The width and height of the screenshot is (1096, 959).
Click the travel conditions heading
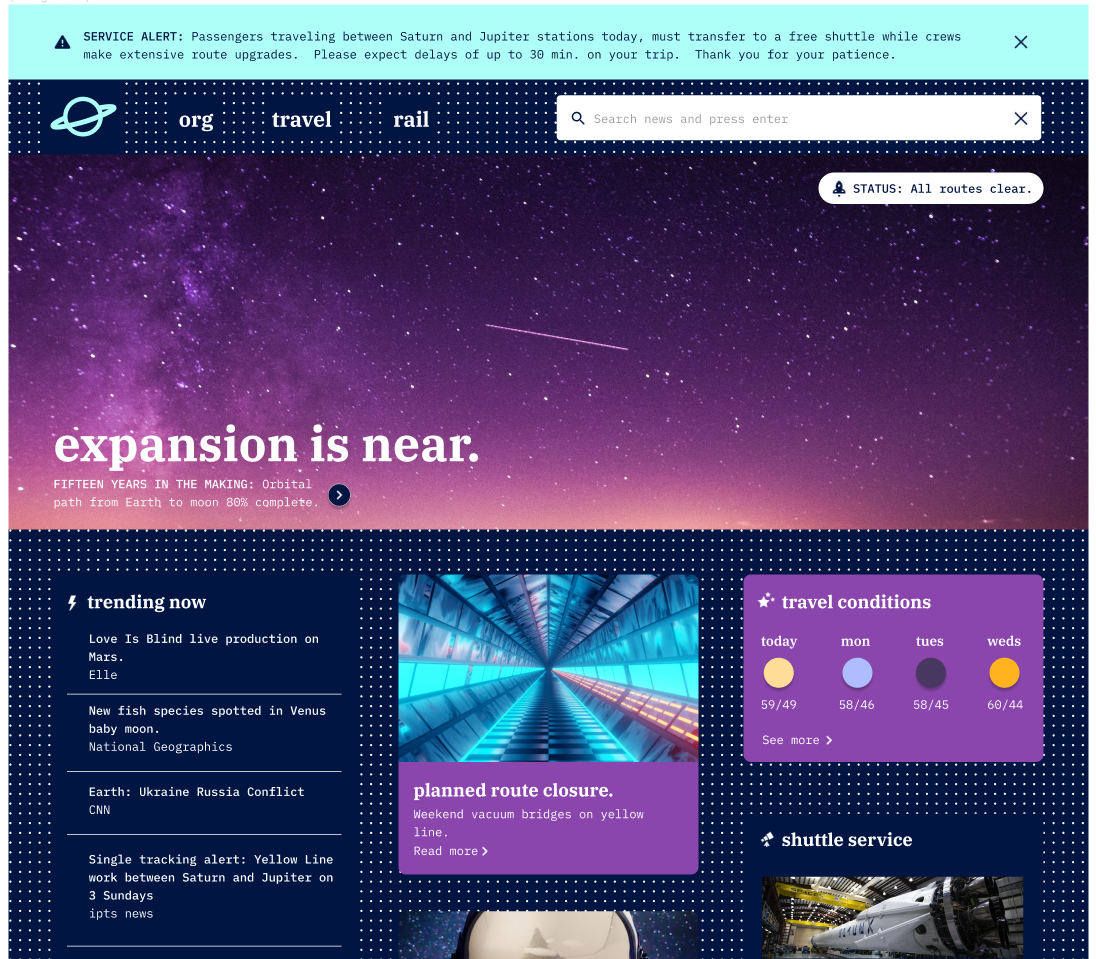856,602
